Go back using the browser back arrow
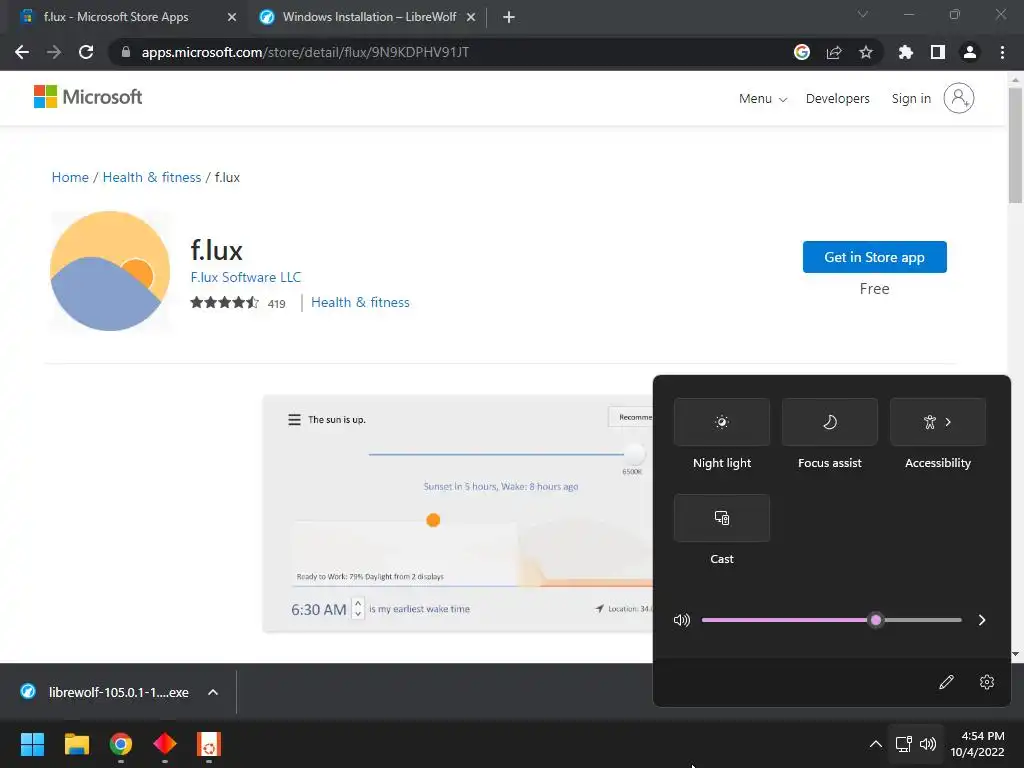The height and width of the screenshot is (768, 1024). [x=22, y=52]
